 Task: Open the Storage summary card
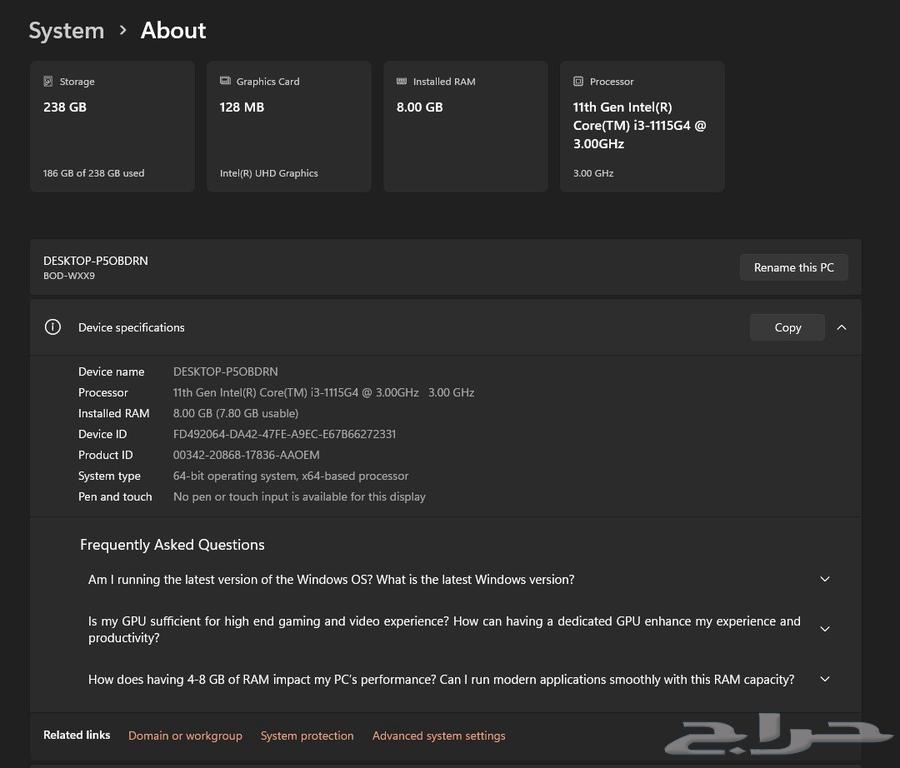tap(112, 125)
